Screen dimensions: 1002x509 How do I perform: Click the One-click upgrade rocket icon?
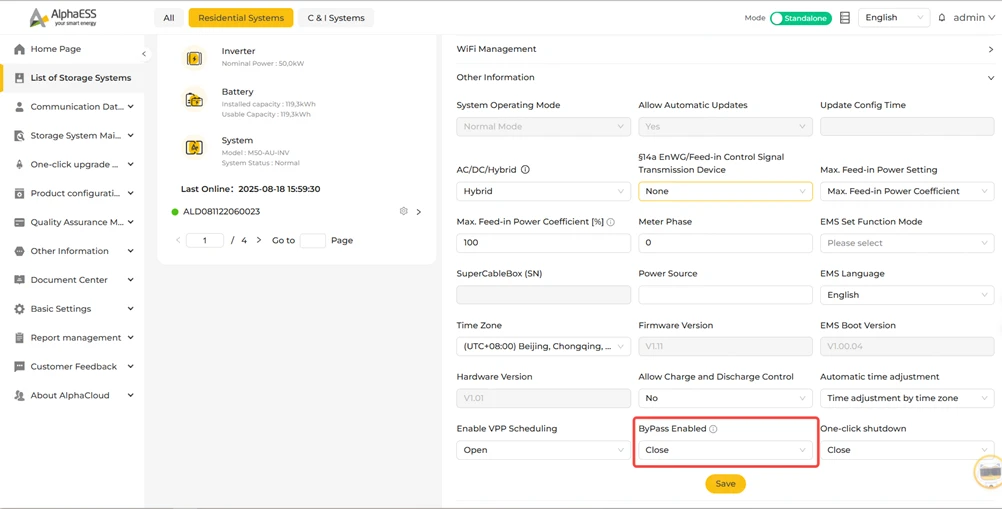point(19,164)
